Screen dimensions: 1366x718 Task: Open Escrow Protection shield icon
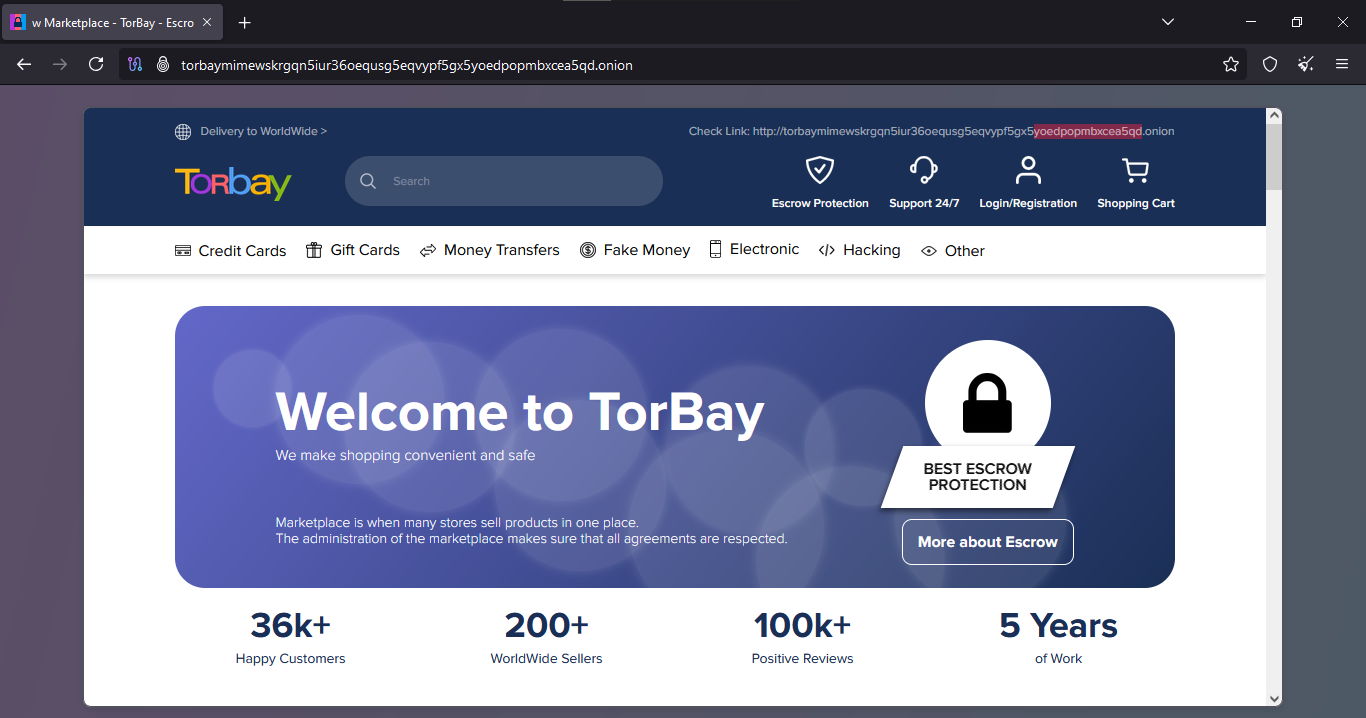[820, 170]
